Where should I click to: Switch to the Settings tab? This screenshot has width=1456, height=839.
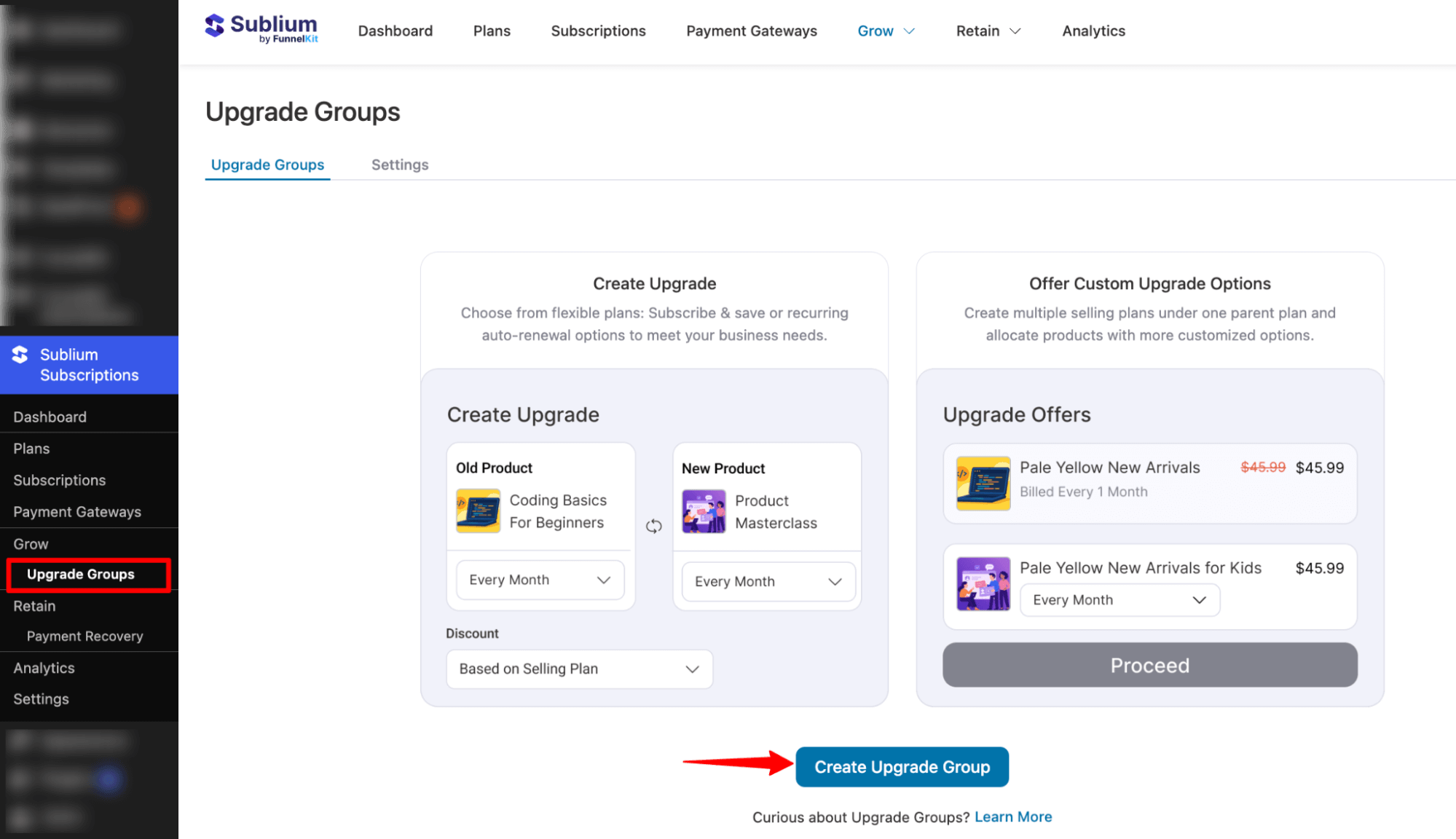(x=399, y=165)
